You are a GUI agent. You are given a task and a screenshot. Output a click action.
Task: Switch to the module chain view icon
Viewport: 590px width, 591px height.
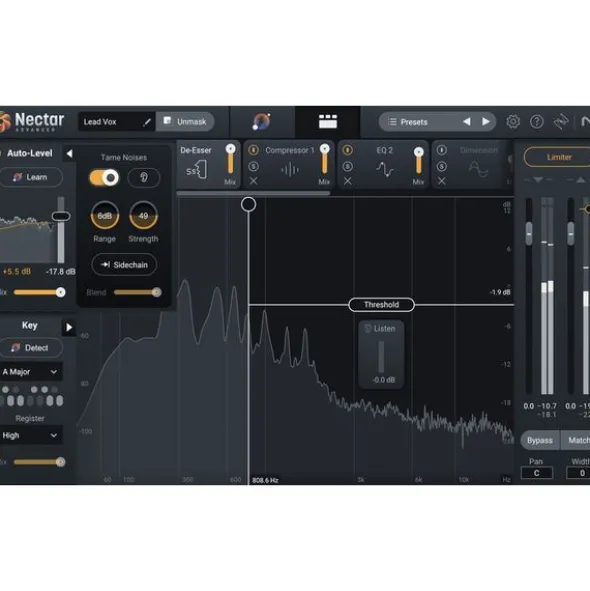point(328,121)
